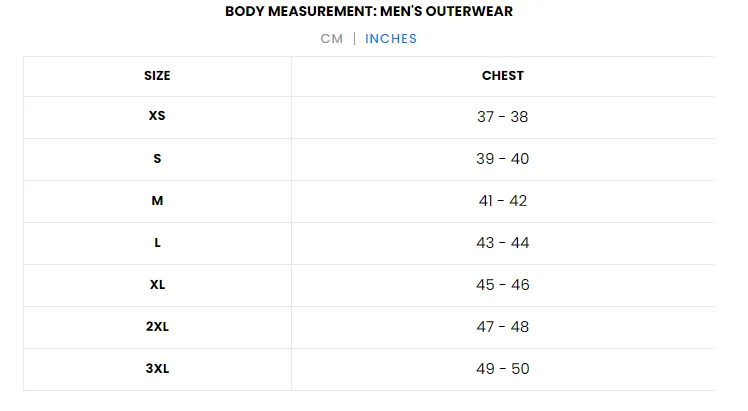Click the 43 - 44 chest value
The width and height of the screenshot is (748, 411).
click(503, 243)
